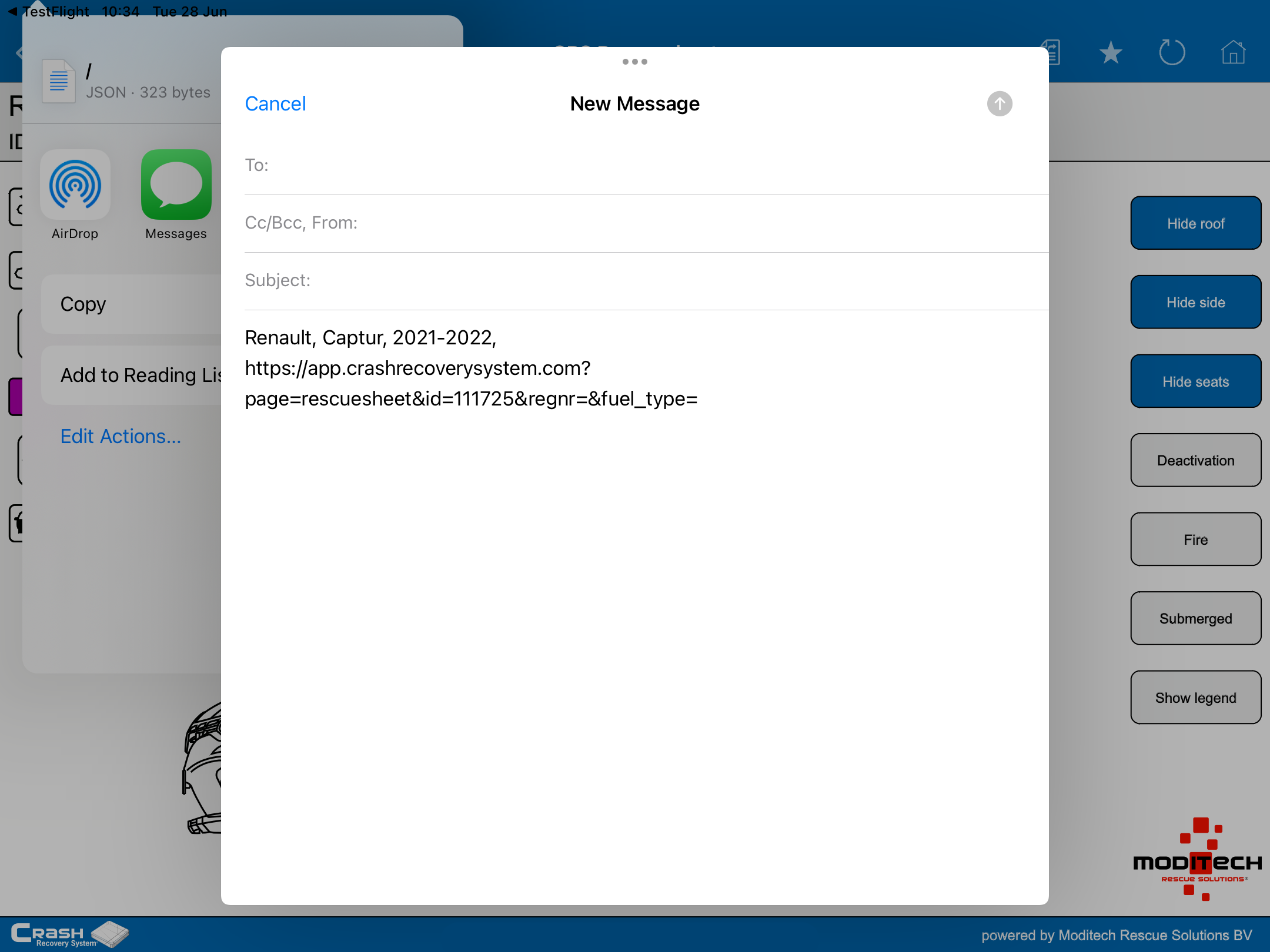This screenshot has height=952, width=1270.
Task: Go to home via house icon
Action: click(1233, 52)
